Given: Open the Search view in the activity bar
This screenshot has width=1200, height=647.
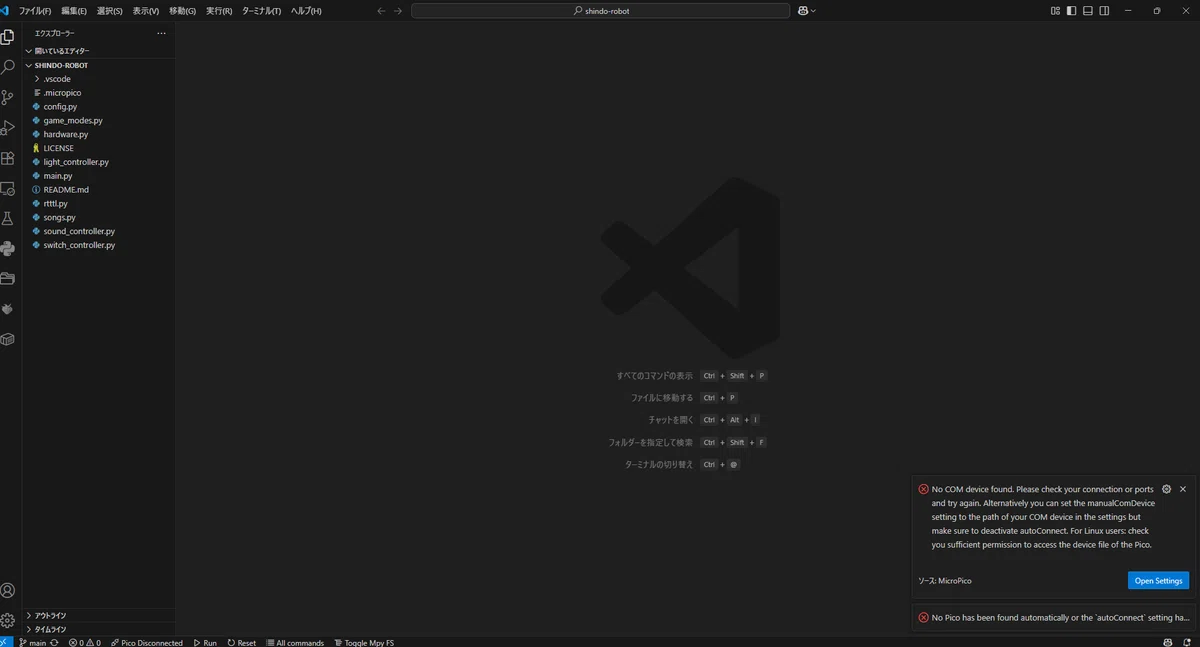Looking at the screenshot, I should coord(8,67).
